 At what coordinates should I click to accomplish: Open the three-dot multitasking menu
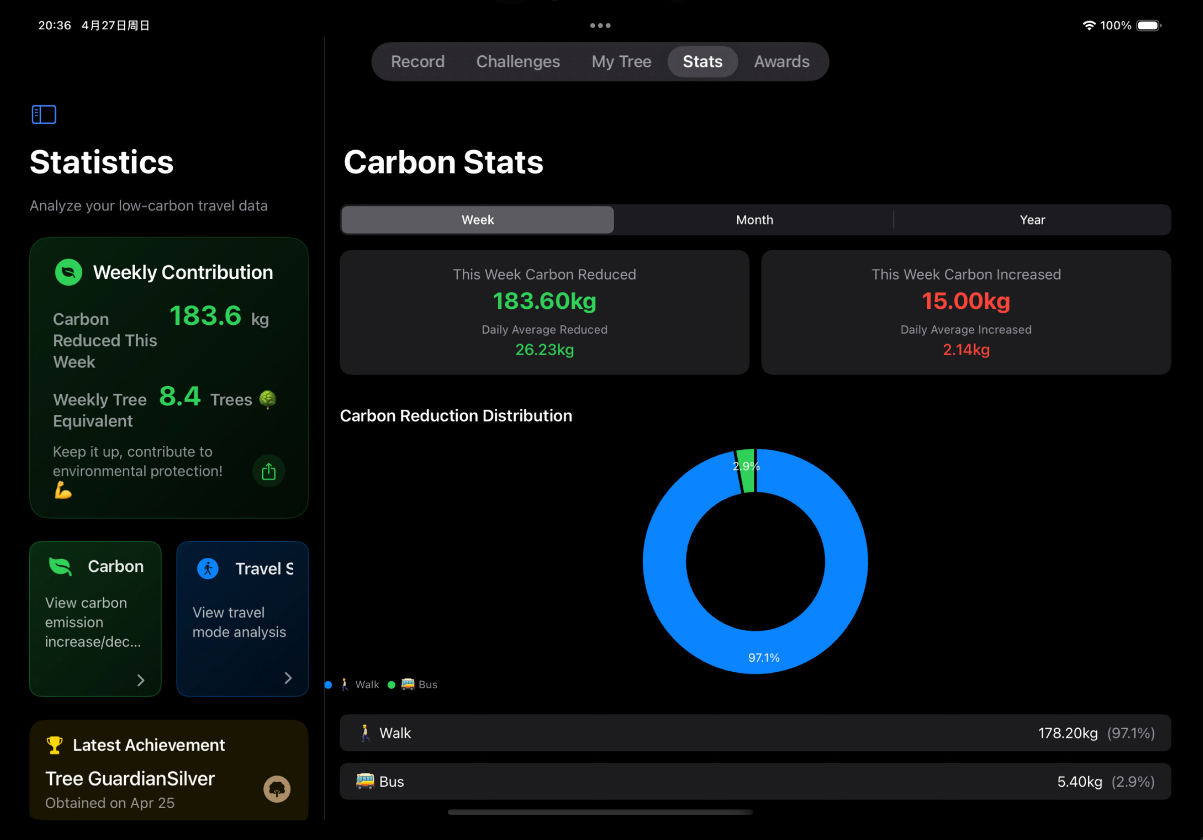[600, 25]
